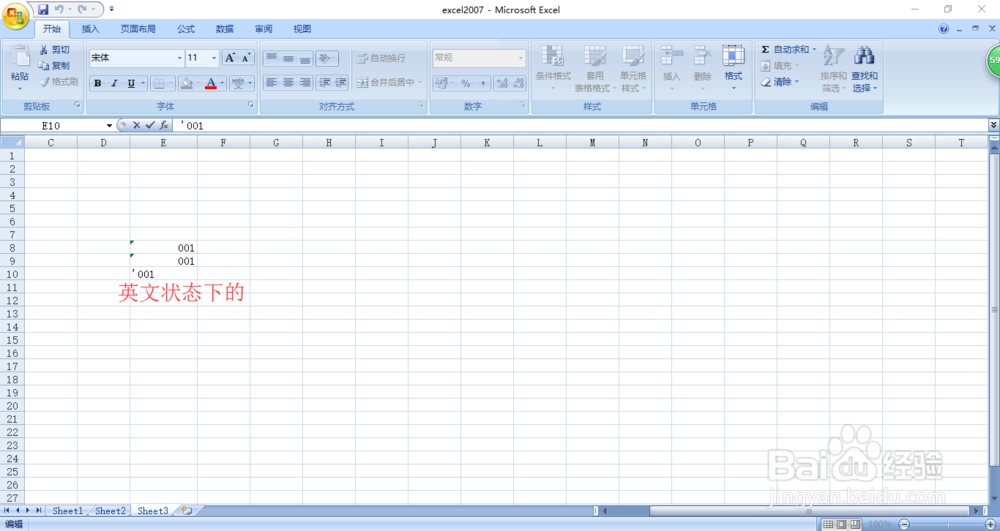Save workbook from Quick Access toolbar
The width and height of the screenshot is (1000, 531).
(x=43, y=10)
